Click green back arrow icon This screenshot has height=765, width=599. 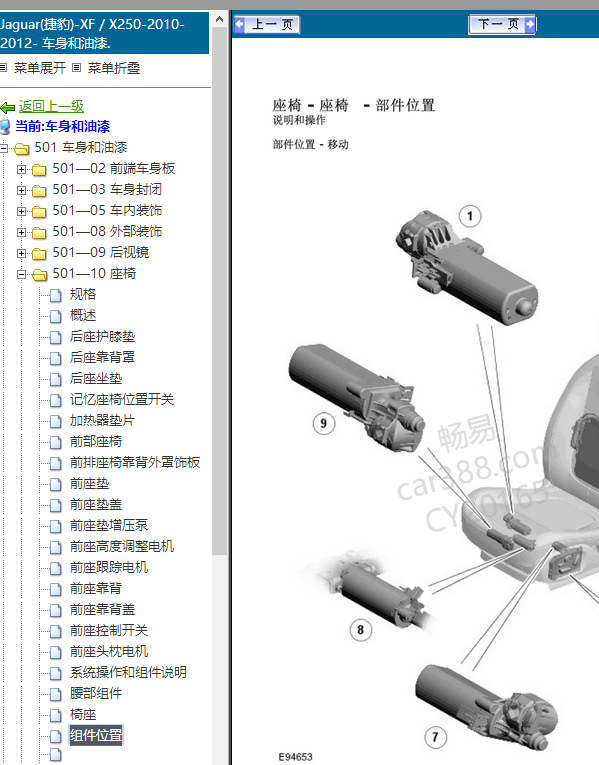(x=7, y=107)
